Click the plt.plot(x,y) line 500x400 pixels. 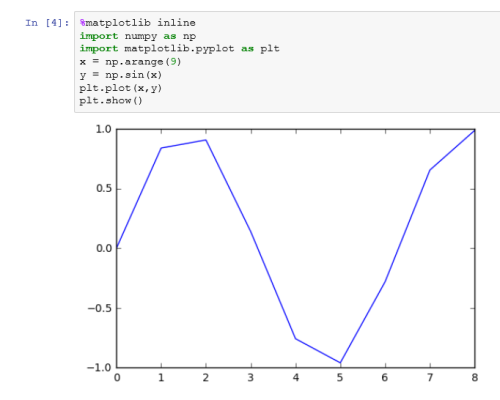click(121, 88)
